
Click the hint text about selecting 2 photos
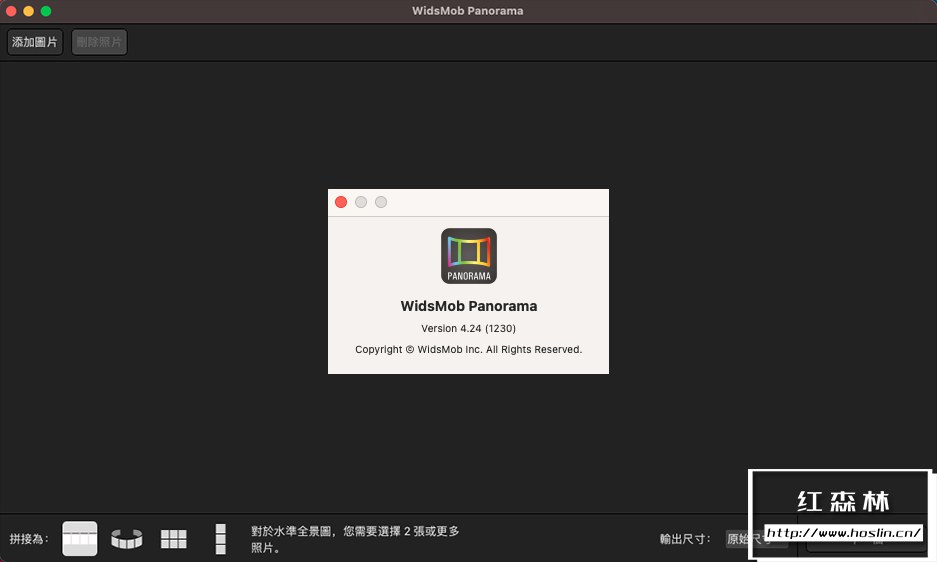(355, 539)
